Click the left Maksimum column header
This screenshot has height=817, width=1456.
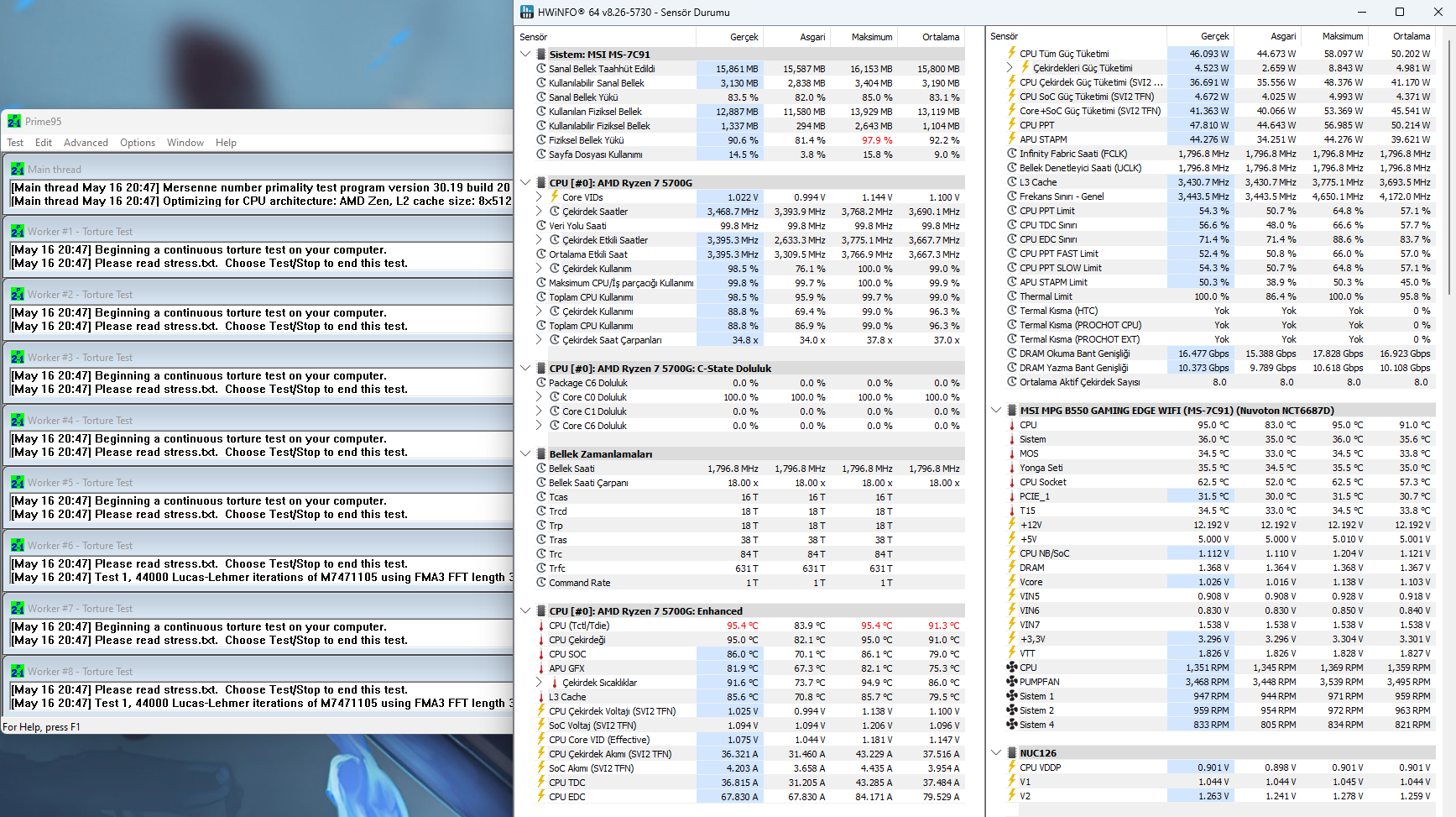(x=864, y=37)
